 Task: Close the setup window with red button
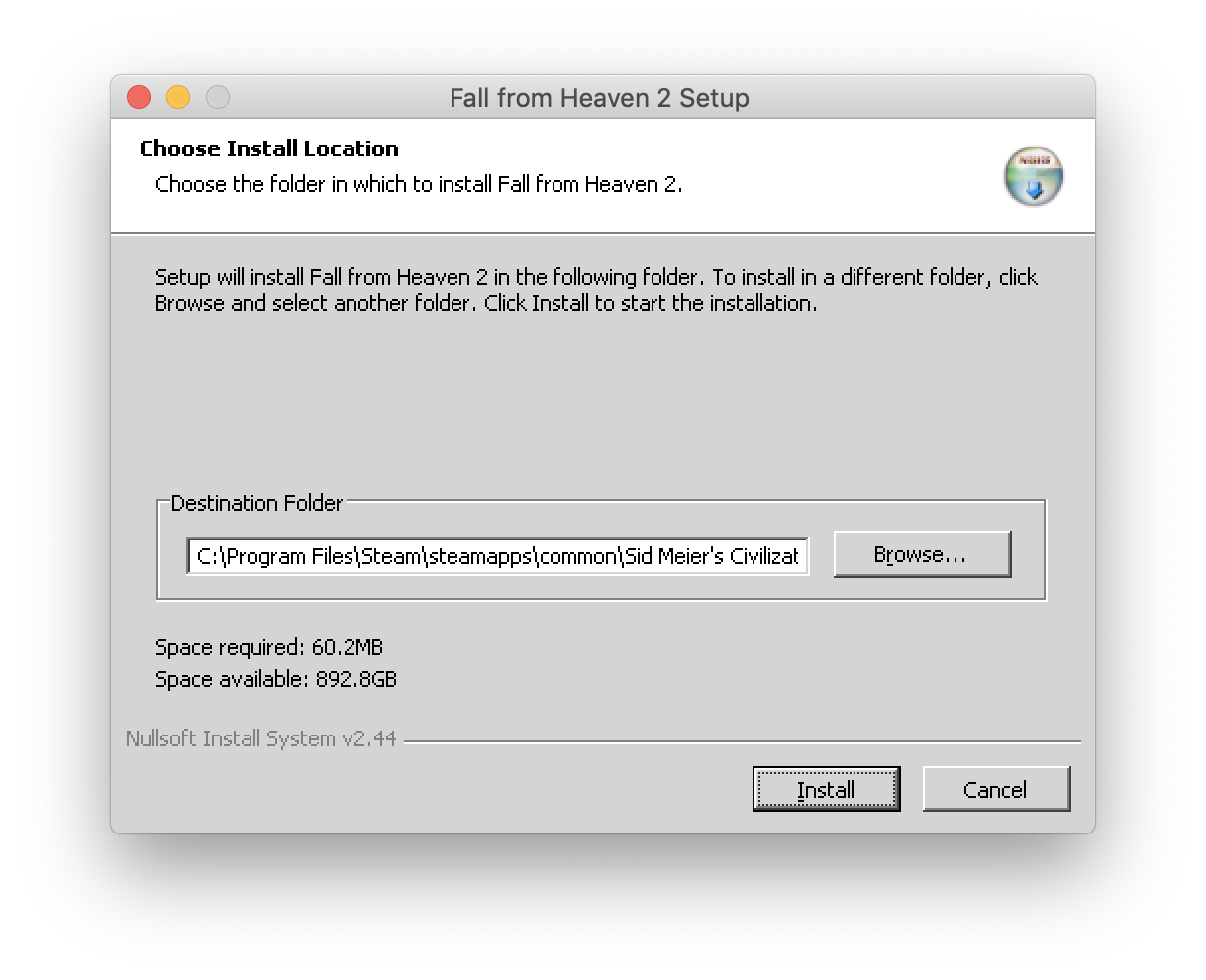139,97
